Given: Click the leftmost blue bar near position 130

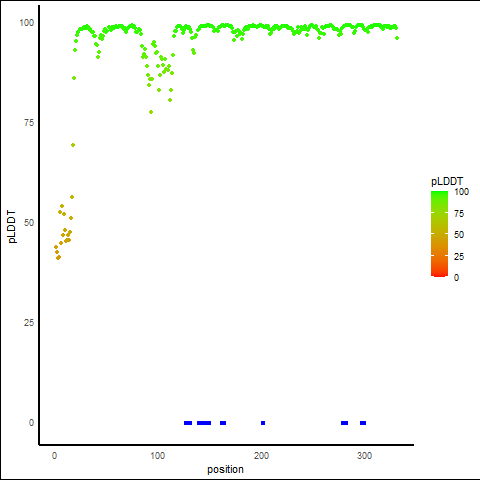Looking at the screenshot, I should pyautogui.click(x=188, y=423).
